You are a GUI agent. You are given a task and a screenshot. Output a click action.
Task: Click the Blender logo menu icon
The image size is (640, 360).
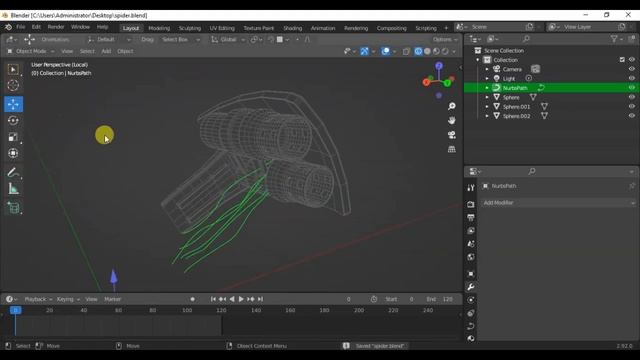click(x=8, y=27)
